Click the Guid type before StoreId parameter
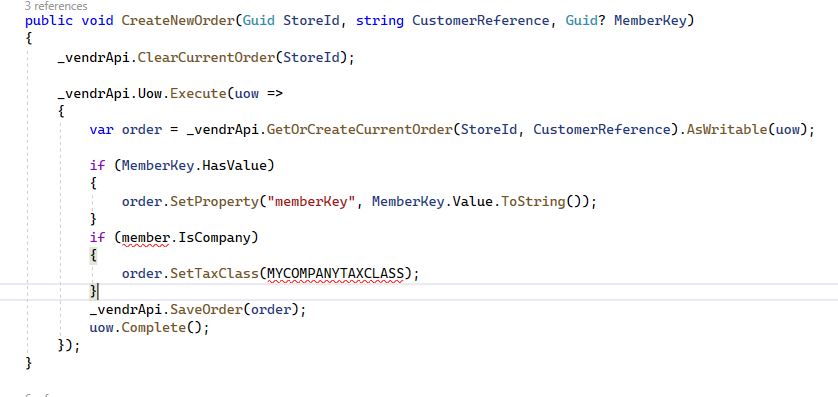The image size is (838, 397). click(259, 21)
